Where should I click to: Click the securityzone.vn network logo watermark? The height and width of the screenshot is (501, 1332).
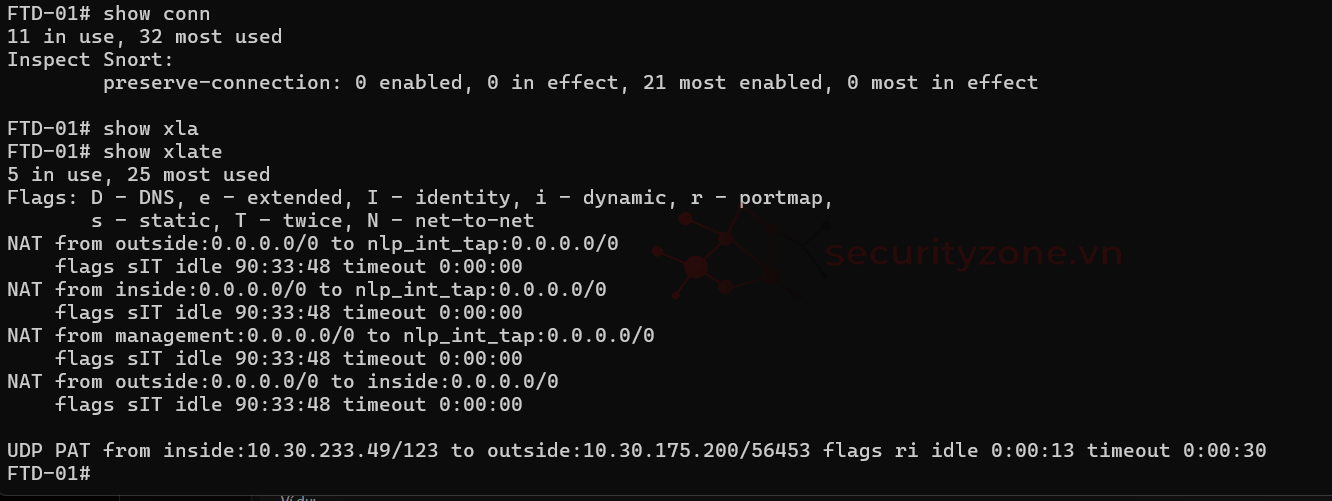720,255
